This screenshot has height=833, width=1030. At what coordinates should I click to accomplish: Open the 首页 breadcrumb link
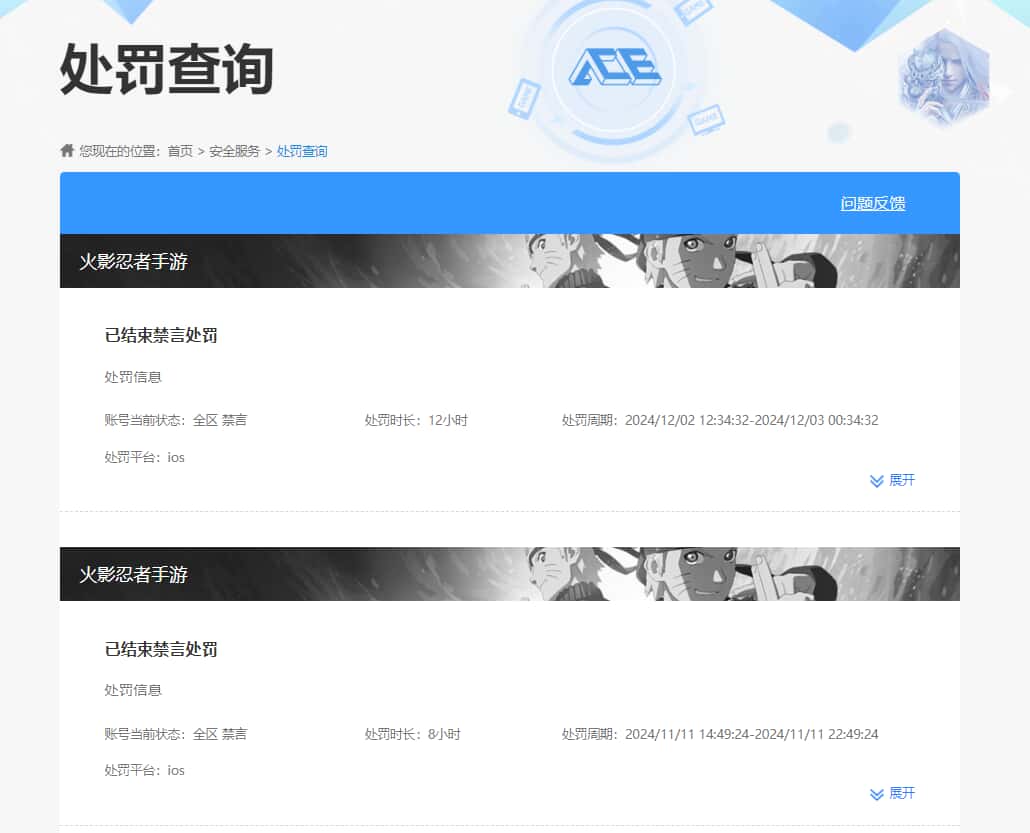[180, 151]
